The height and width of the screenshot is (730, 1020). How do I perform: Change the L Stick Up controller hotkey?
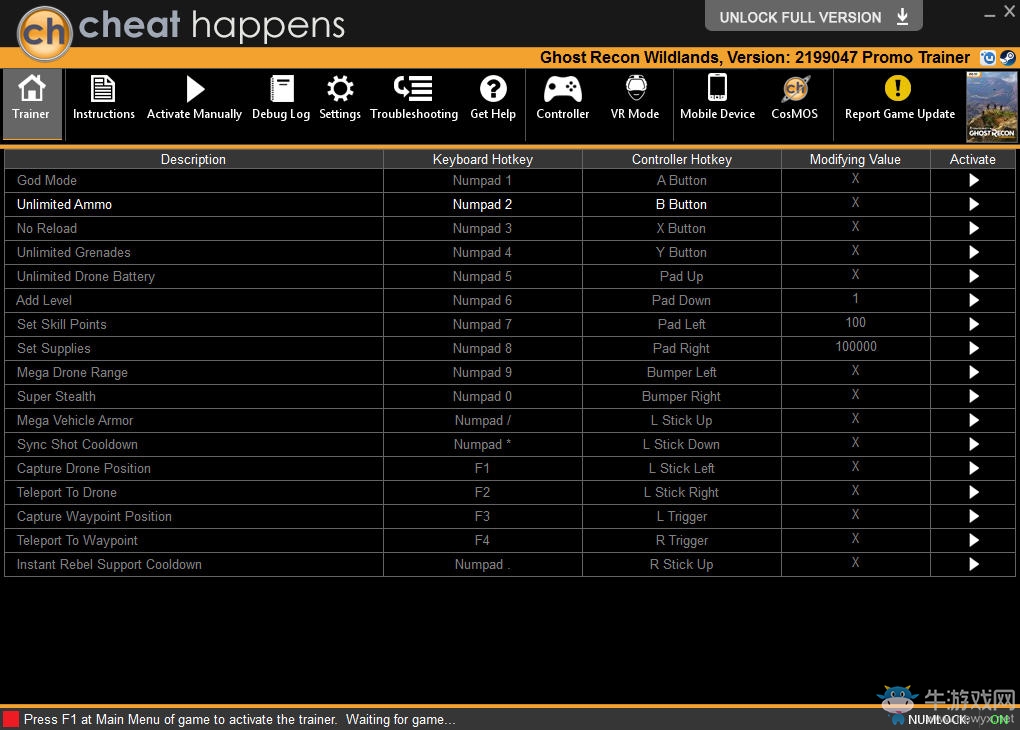pyautogui.click(x=682, y=420)
